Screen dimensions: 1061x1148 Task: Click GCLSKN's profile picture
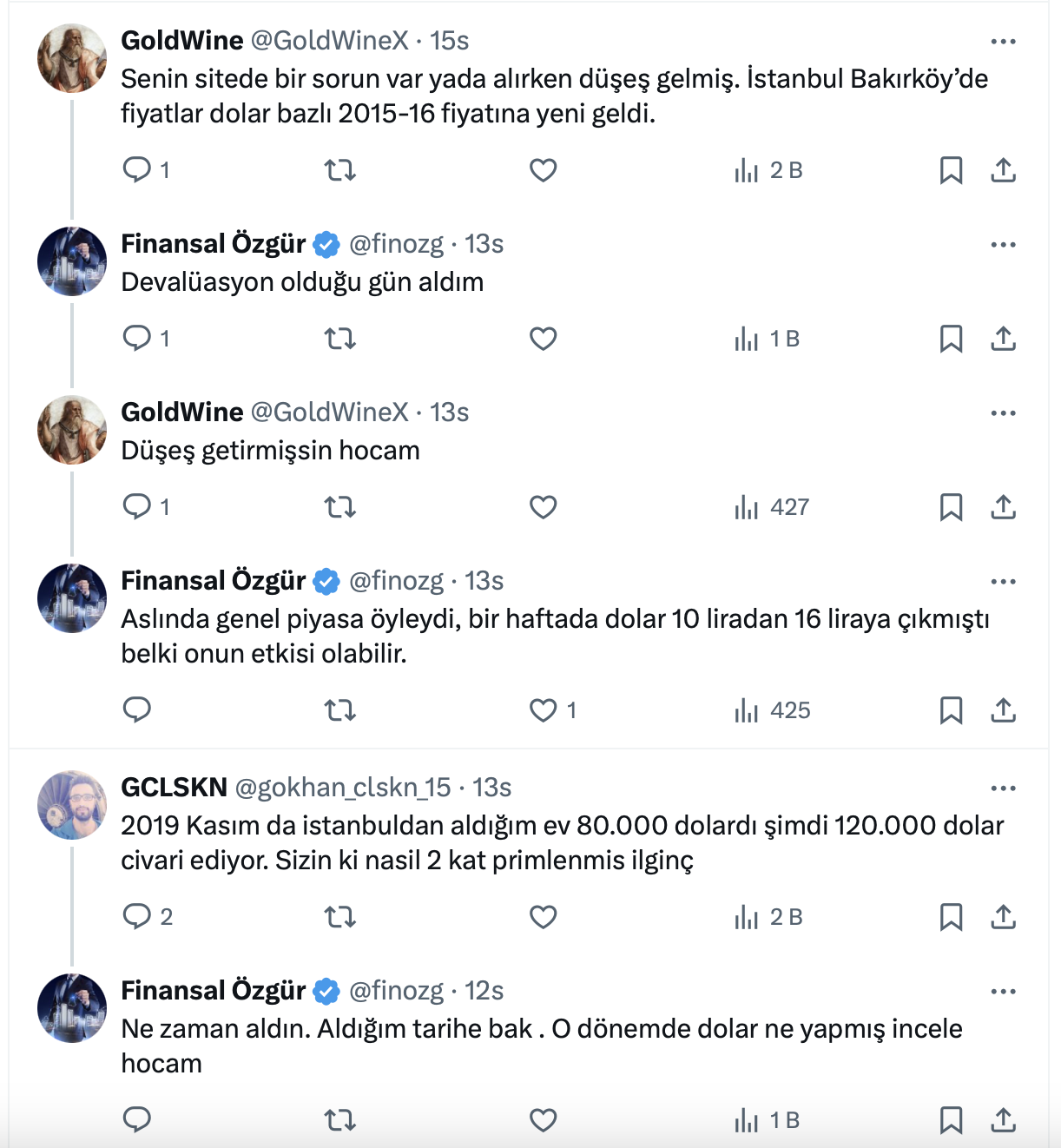tap(72, 804)
